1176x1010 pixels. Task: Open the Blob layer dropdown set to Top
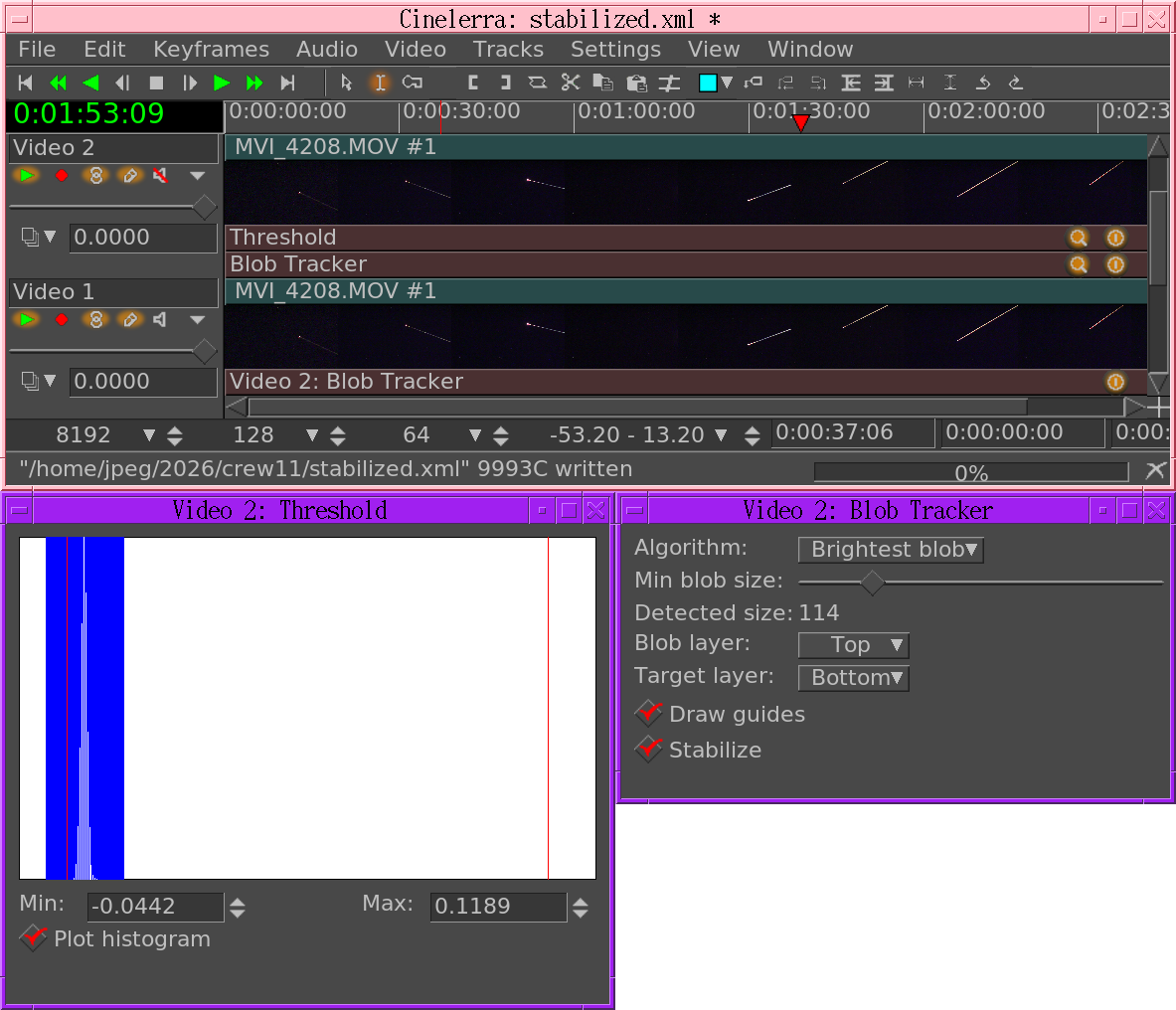point(853,645)
